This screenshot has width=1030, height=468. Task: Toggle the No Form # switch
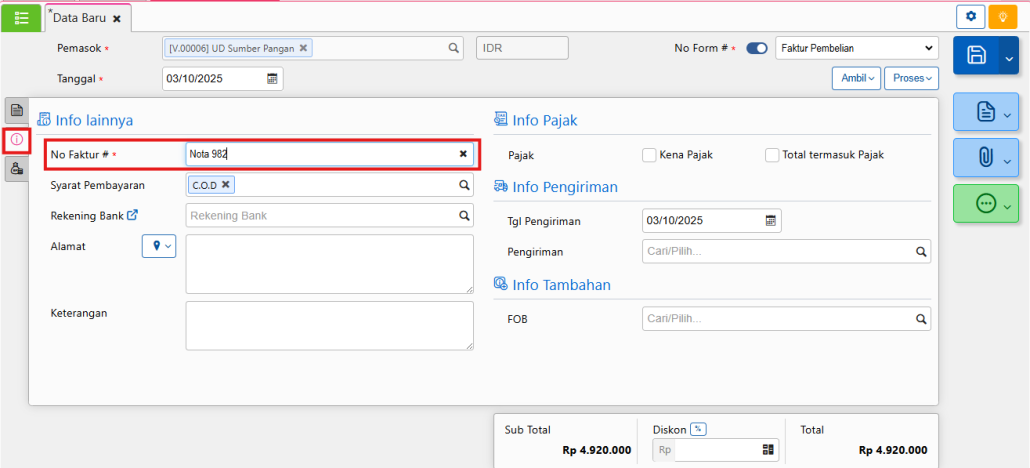coord(757,48)
